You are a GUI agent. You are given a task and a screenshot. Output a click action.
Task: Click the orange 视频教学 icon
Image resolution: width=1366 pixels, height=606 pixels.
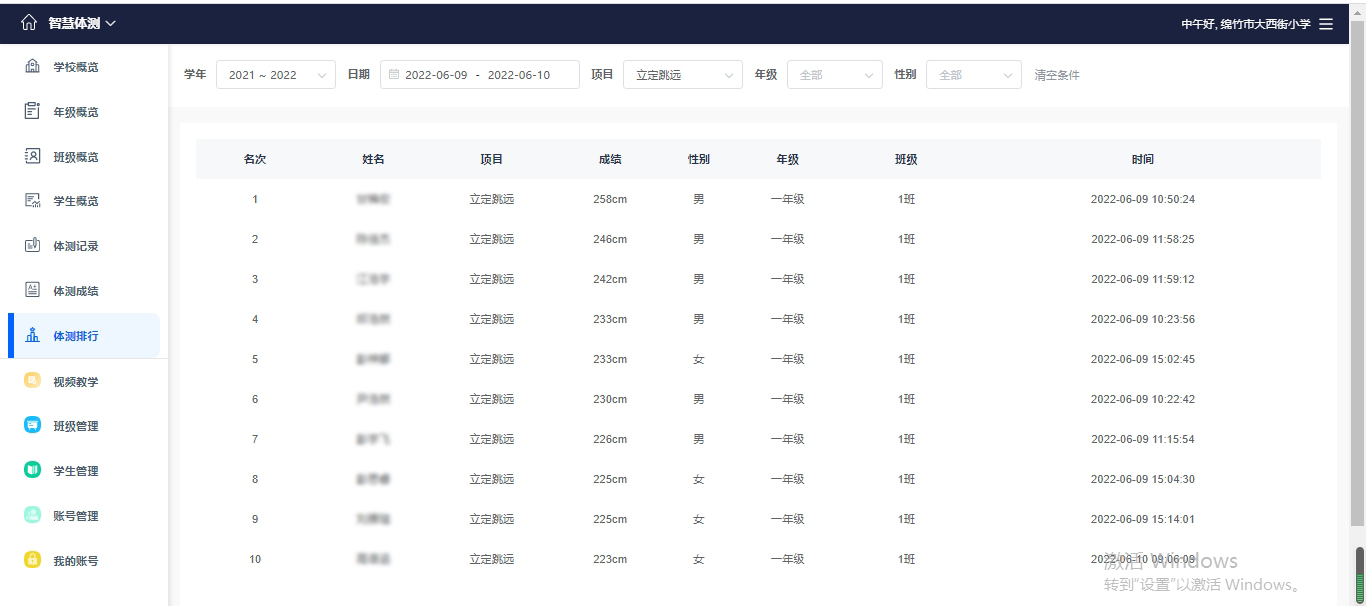(x=32, y=381)
